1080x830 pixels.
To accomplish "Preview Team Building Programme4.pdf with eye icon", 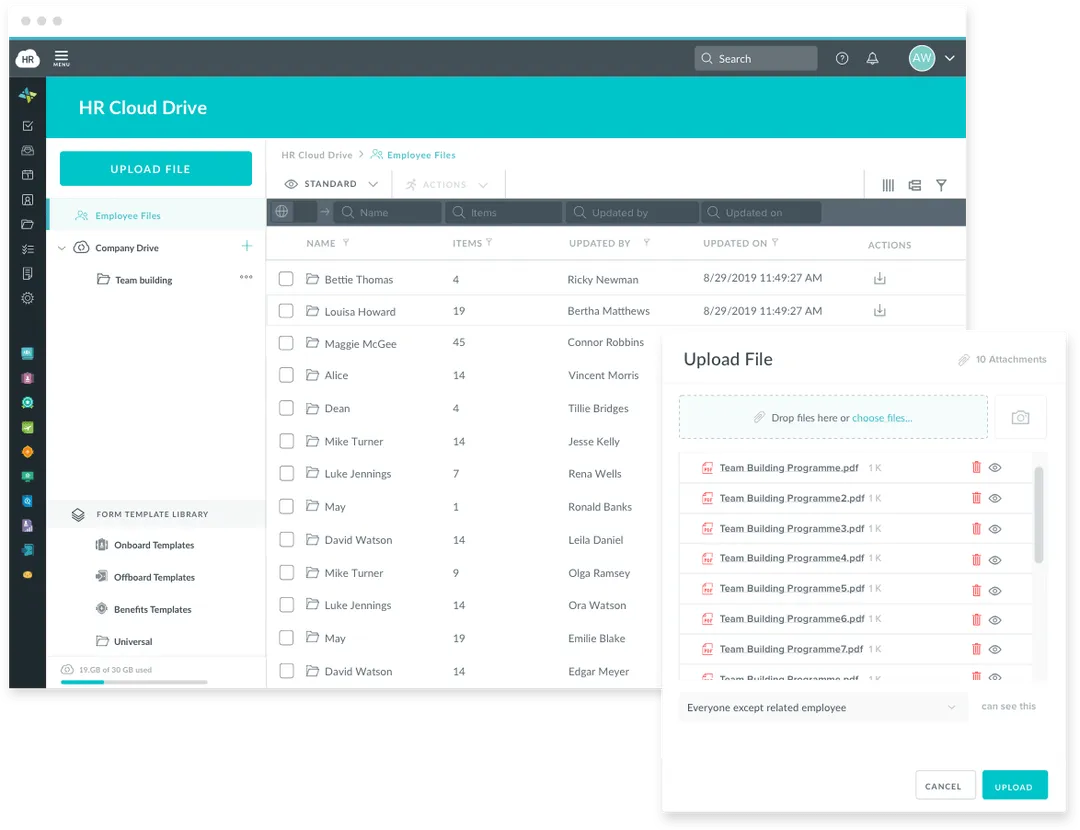I will pos(995,560).
